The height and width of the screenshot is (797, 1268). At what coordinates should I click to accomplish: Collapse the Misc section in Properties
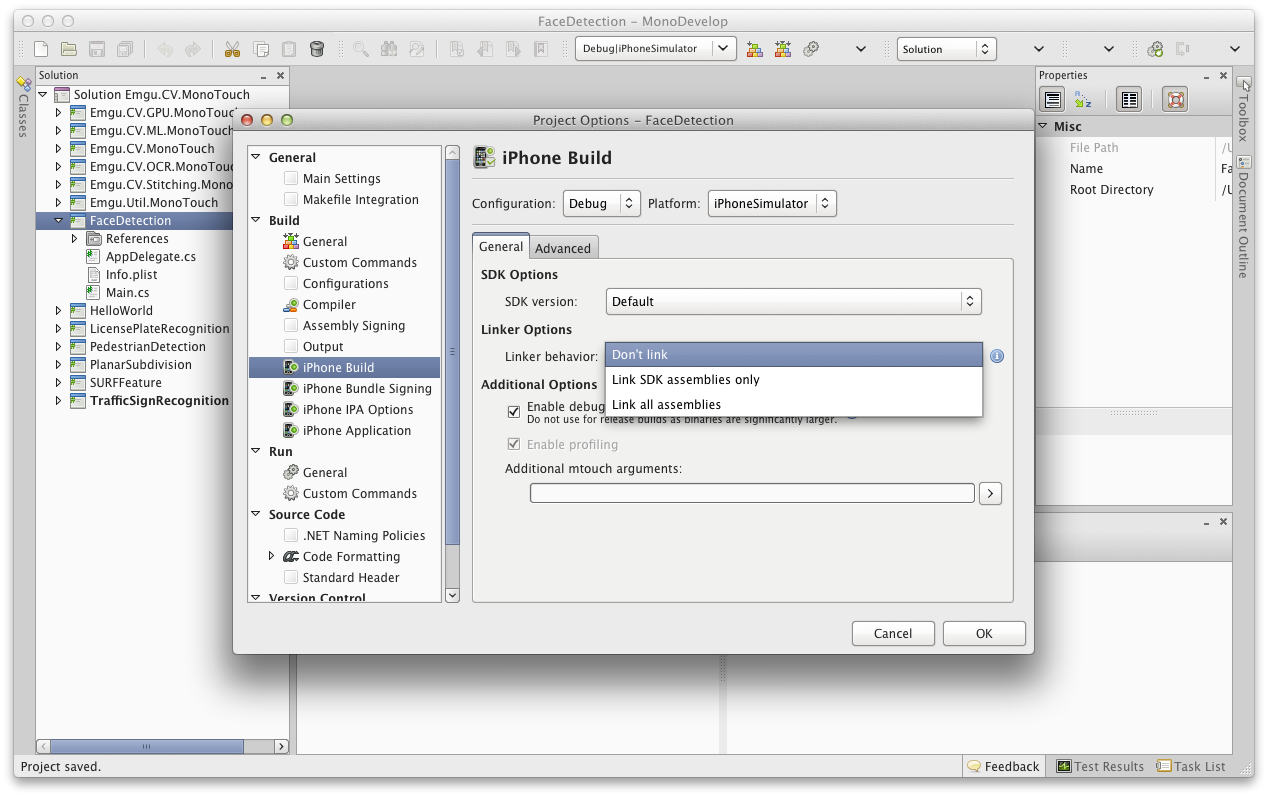[x=1042, y=126]
